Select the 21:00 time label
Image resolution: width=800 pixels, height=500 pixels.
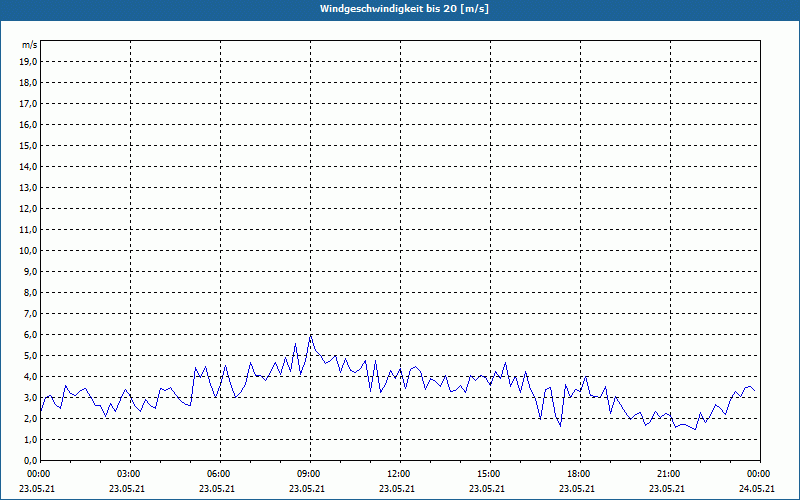669,474
